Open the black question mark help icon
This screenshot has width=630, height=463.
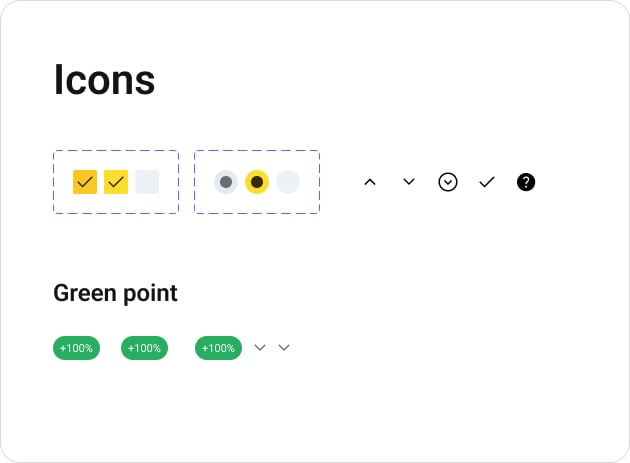(526, 182)
